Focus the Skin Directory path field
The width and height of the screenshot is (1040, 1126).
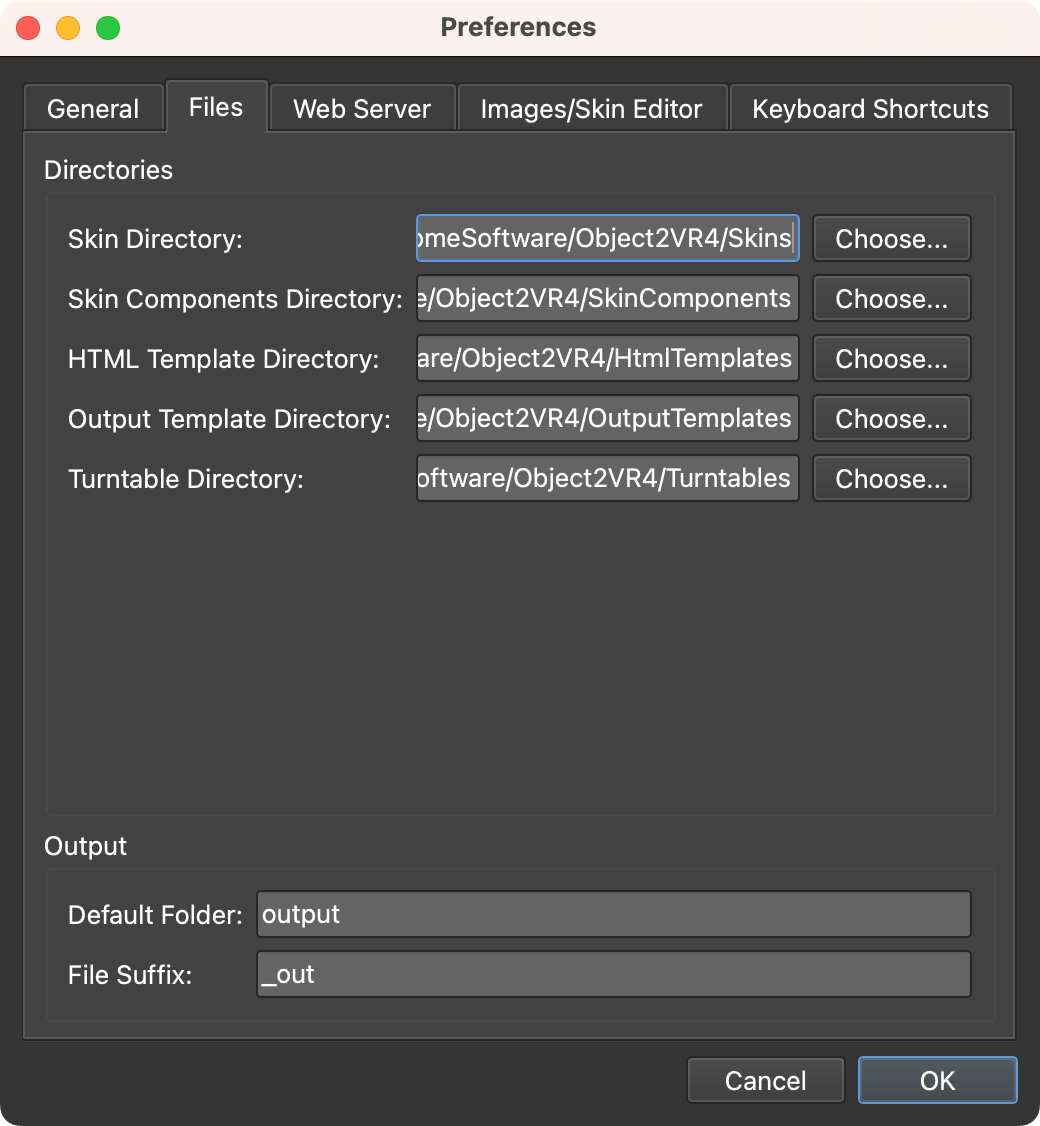click(608, 238)
